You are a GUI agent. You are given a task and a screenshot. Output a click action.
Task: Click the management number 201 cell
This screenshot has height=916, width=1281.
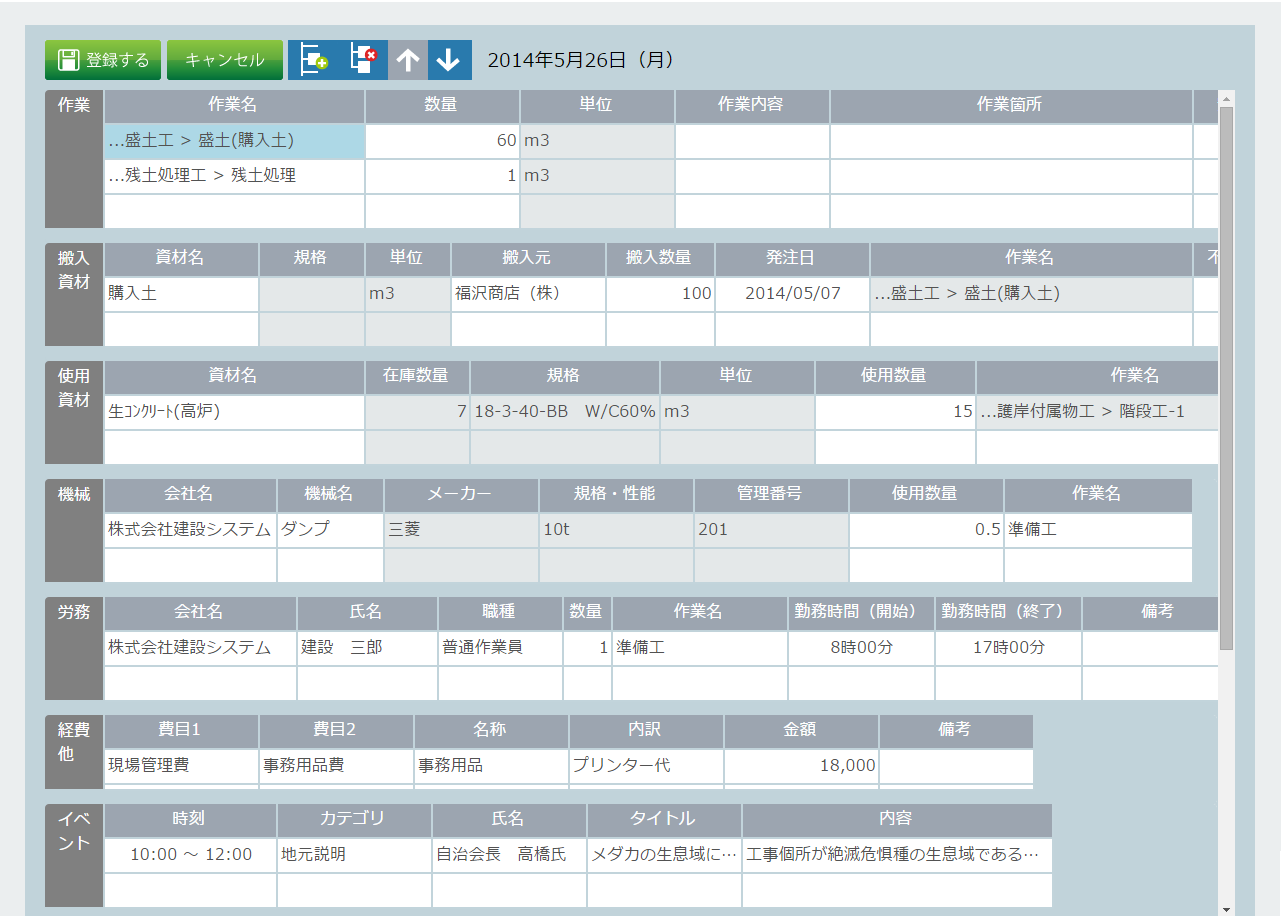771,530
